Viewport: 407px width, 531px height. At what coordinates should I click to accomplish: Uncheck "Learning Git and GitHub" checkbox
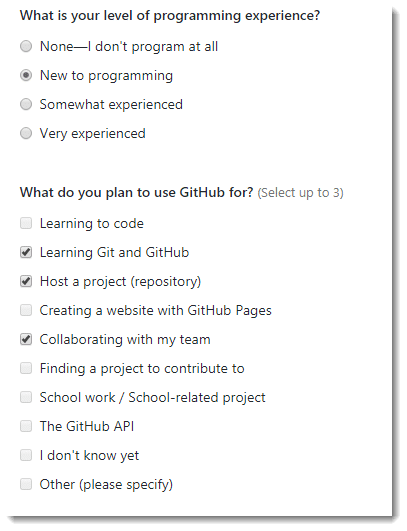(x=26, y=252)
